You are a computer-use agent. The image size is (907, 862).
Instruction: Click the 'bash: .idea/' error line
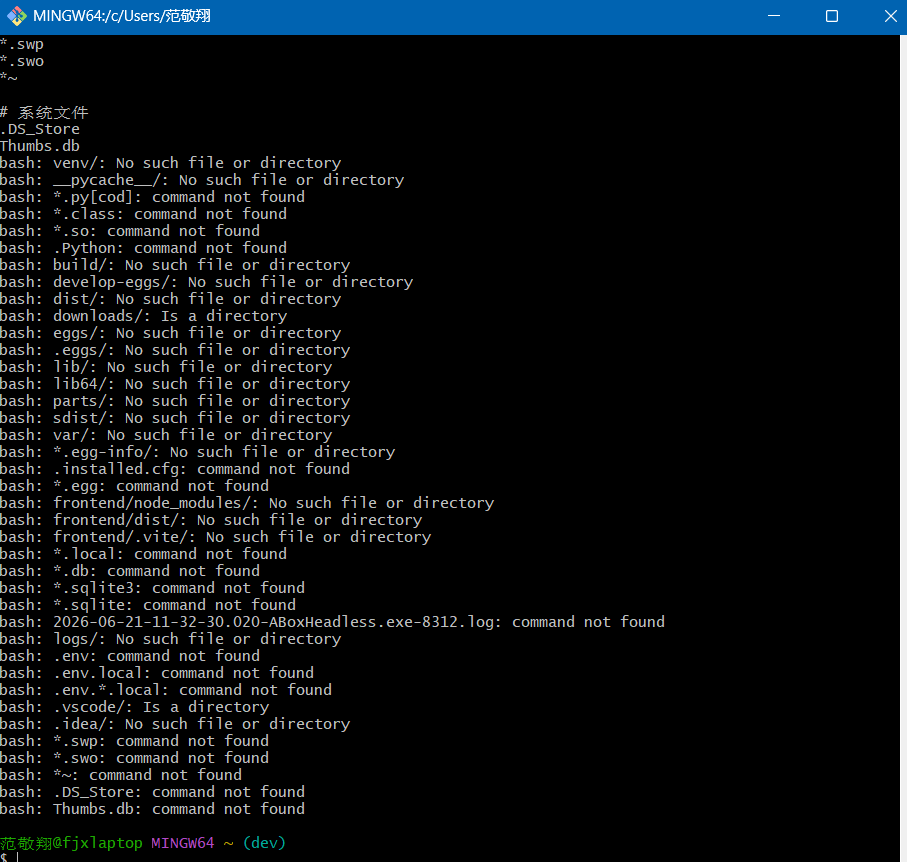(175, 724)
